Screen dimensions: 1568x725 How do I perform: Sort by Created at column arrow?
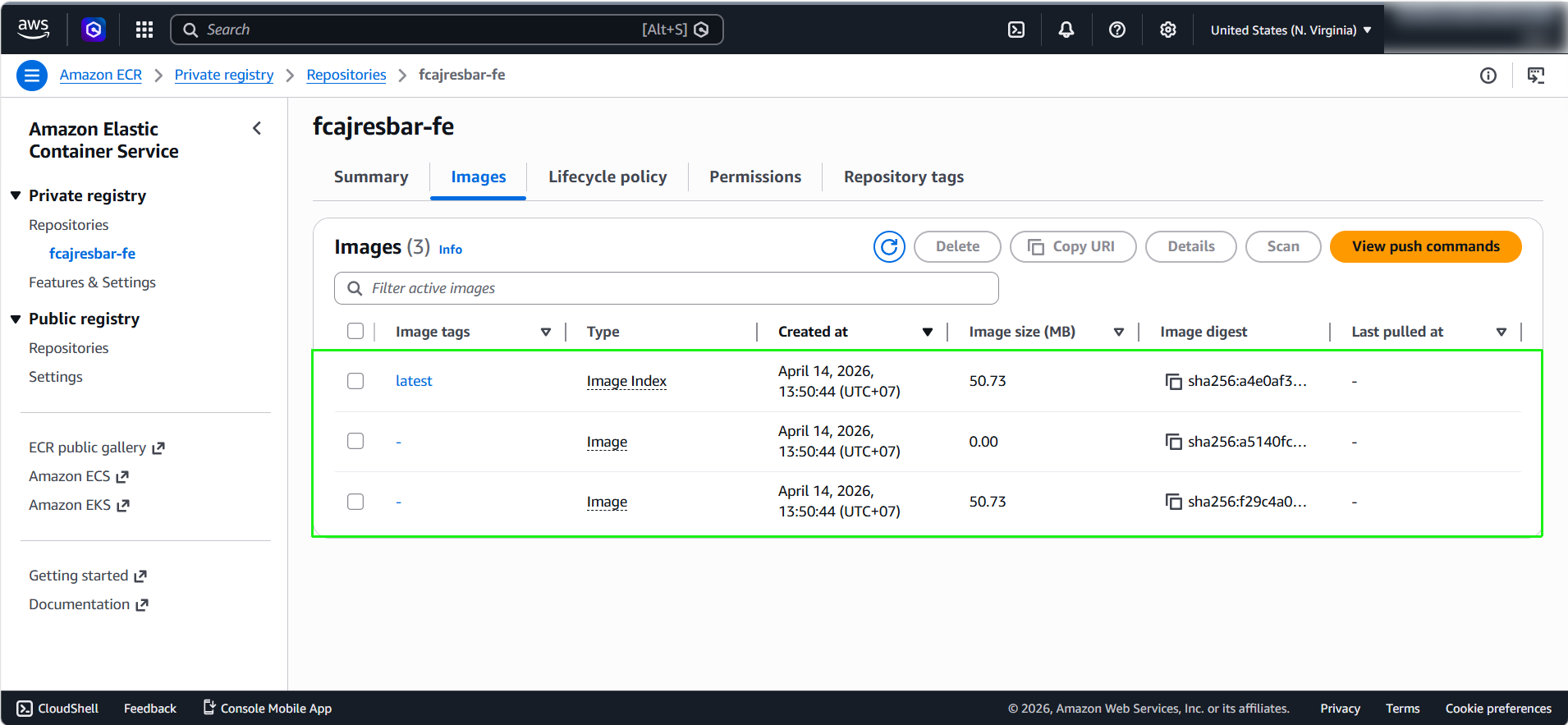pos(928,332)
